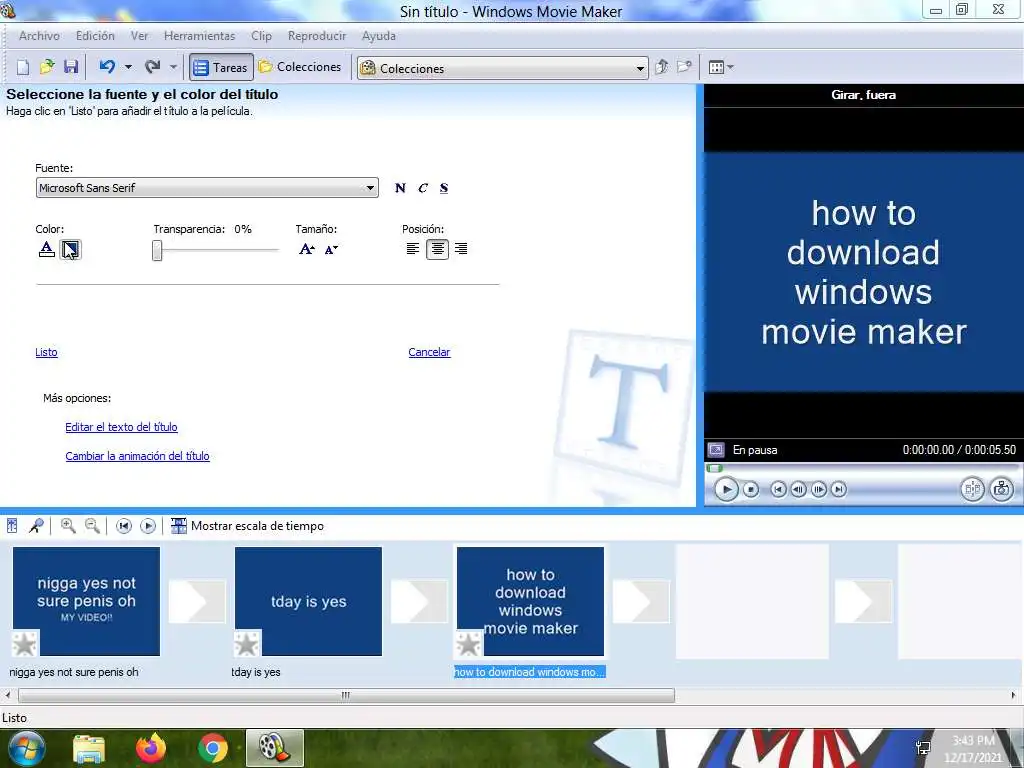
Task: Step to the previous frame
Action: click(x=798, y=489)
